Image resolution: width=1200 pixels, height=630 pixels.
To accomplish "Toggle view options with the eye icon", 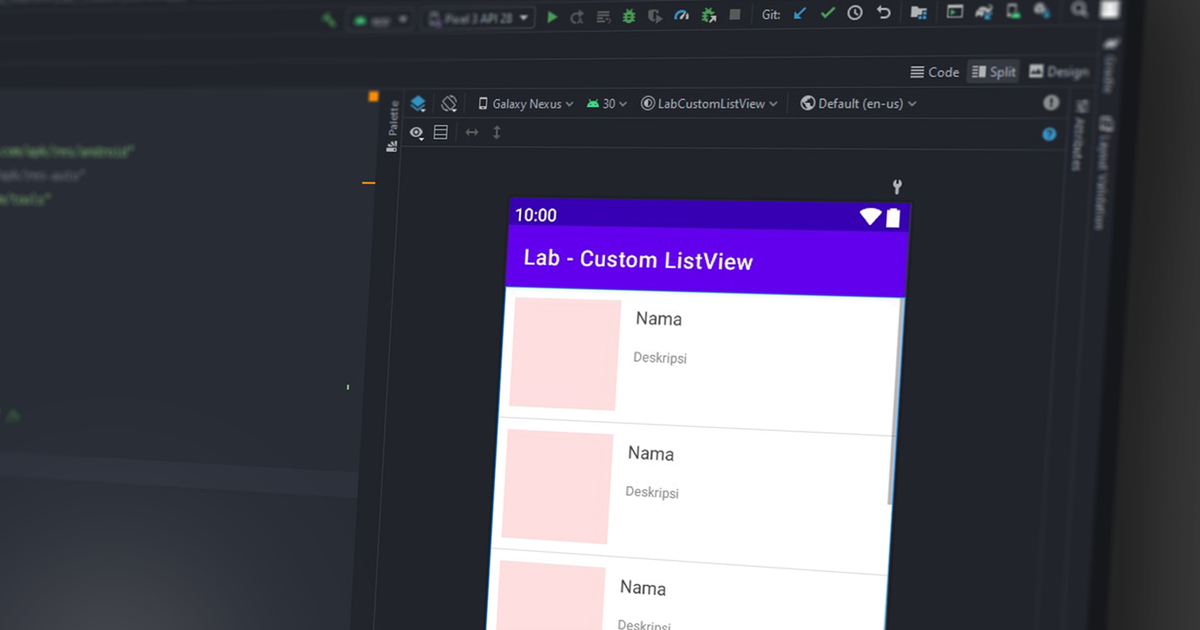I will click(417, 132).
